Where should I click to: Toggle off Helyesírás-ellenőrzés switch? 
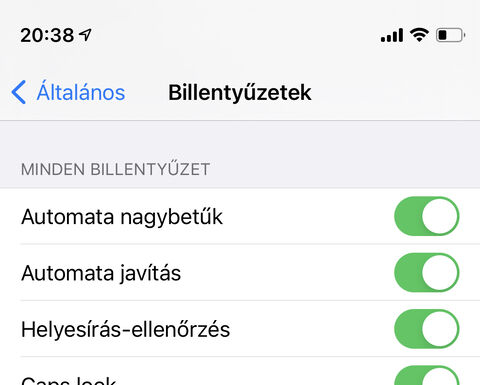[x=427, y=329]
